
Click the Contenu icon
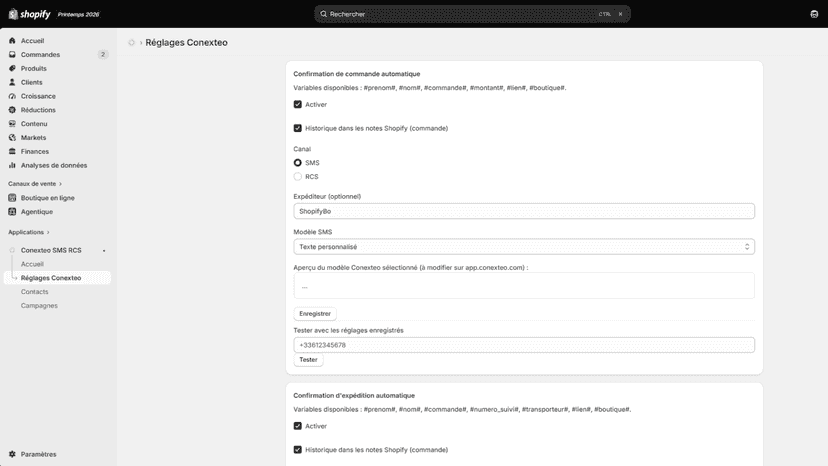click(12, 124)
